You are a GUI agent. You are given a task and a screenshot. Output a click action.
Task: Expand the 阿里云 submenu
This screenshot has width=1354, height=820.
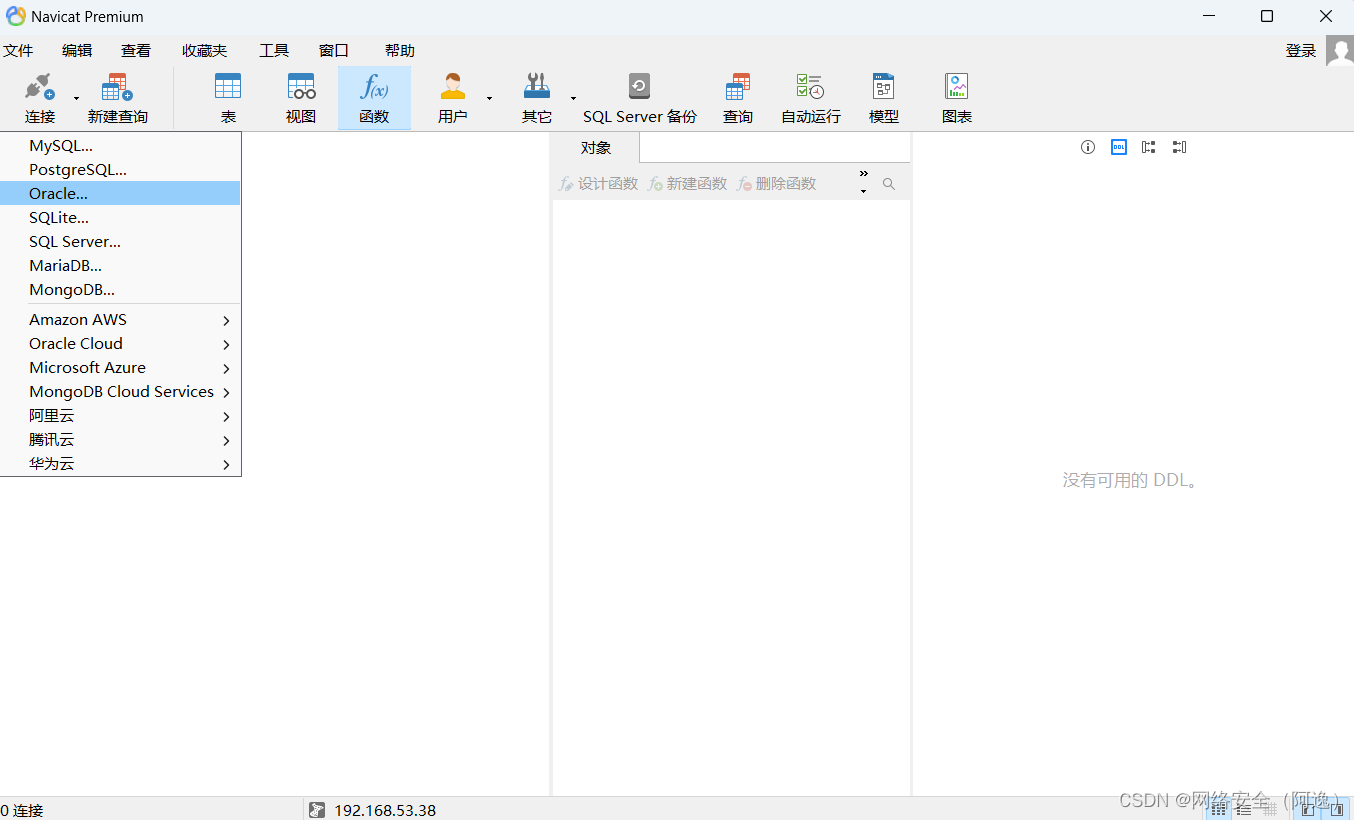click(x=120, y=416)
